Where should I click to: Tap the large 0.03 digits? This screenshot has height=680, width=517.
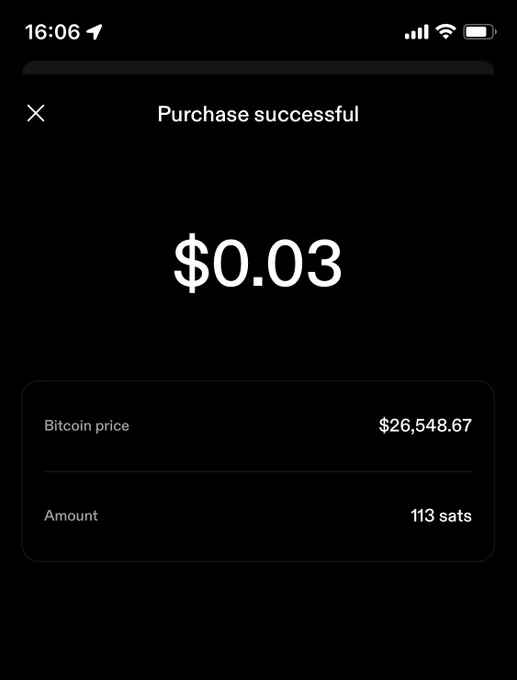click(277, 264)
